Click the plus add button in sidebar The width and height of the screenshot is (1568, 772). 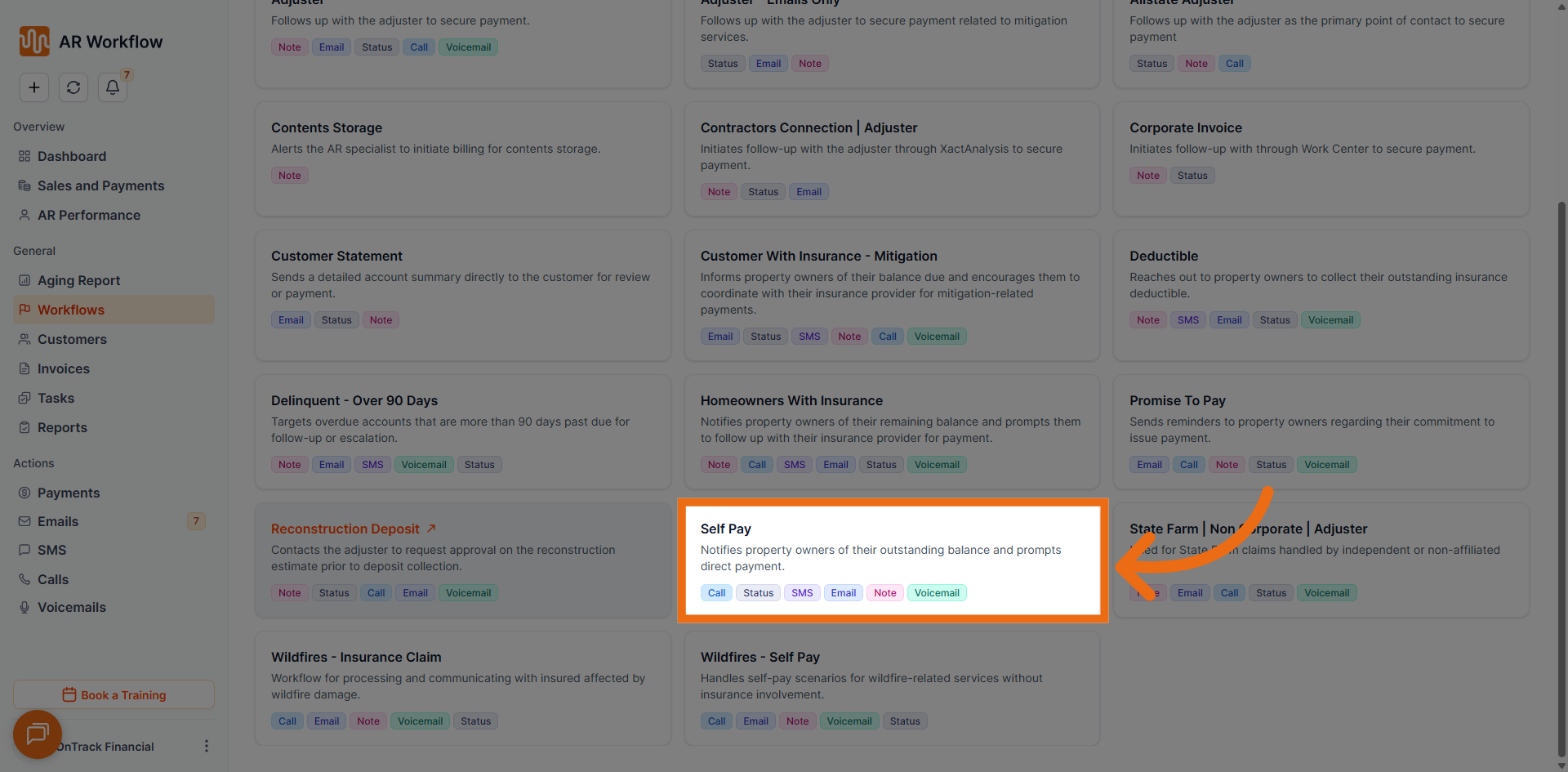tap(34, 87)
